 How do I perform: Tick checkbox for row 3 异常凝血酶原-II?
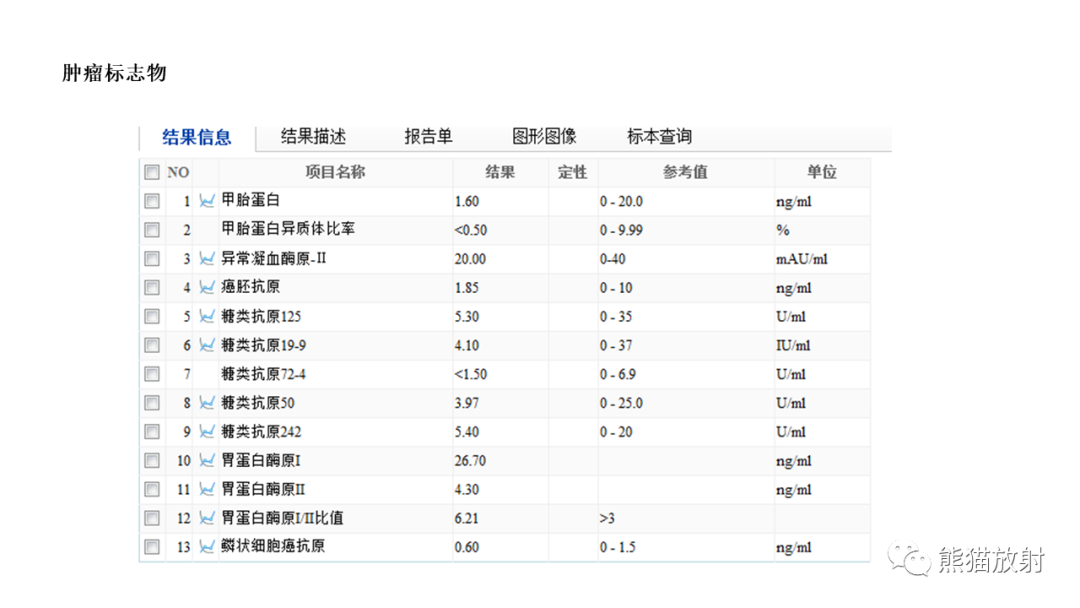152,259
